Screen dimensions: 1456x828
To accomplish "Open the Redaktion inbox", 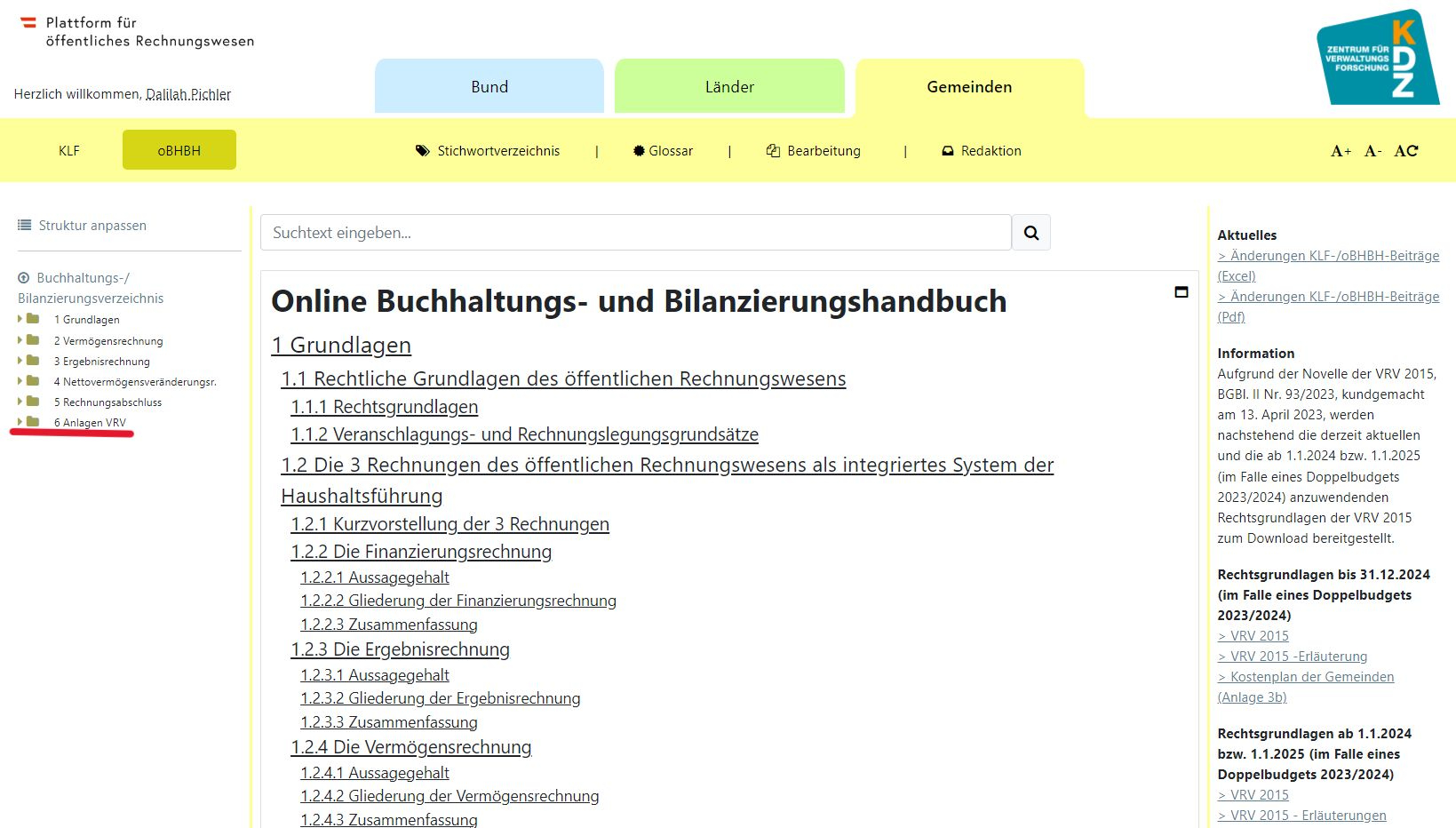I will pos(982,151).
